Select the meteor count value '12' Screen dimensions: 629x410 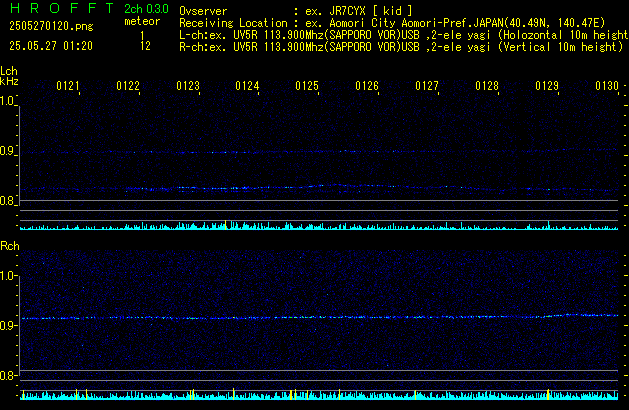click(x=145, y=46)
